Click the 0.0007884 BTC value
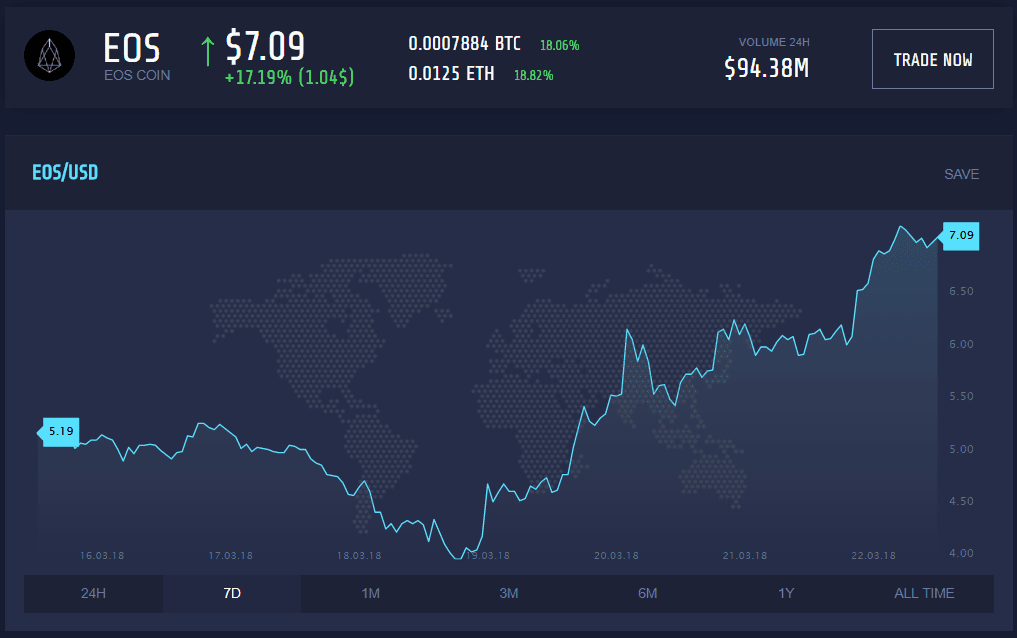 coord(464,44)
